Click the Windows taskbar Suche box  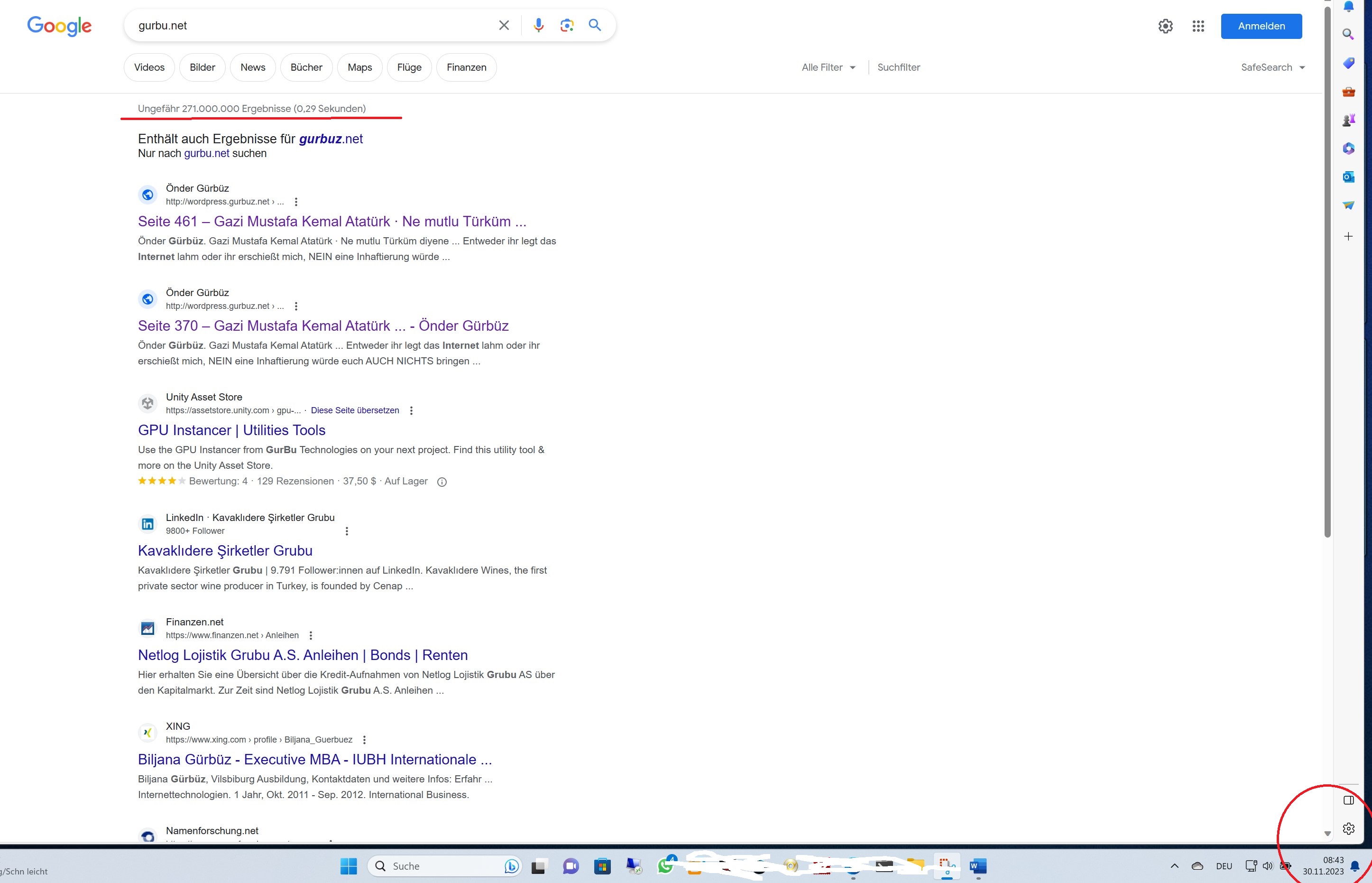tap(445, 866)
